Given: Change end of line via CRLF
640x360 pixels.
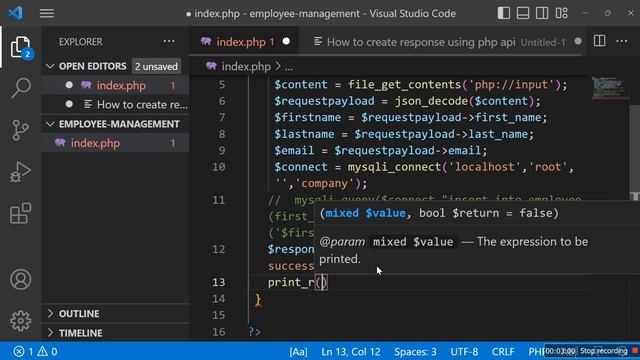Looking at the screenshot, I should [503, 351].
